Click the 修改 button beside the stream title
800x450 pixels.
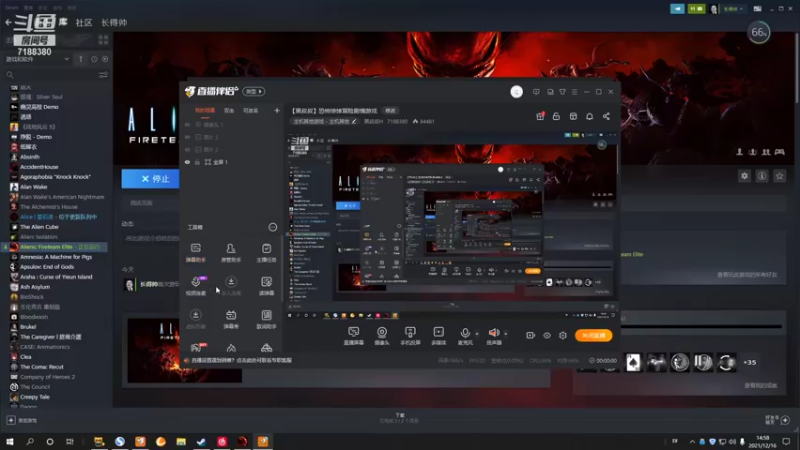(x=390, y=111)
